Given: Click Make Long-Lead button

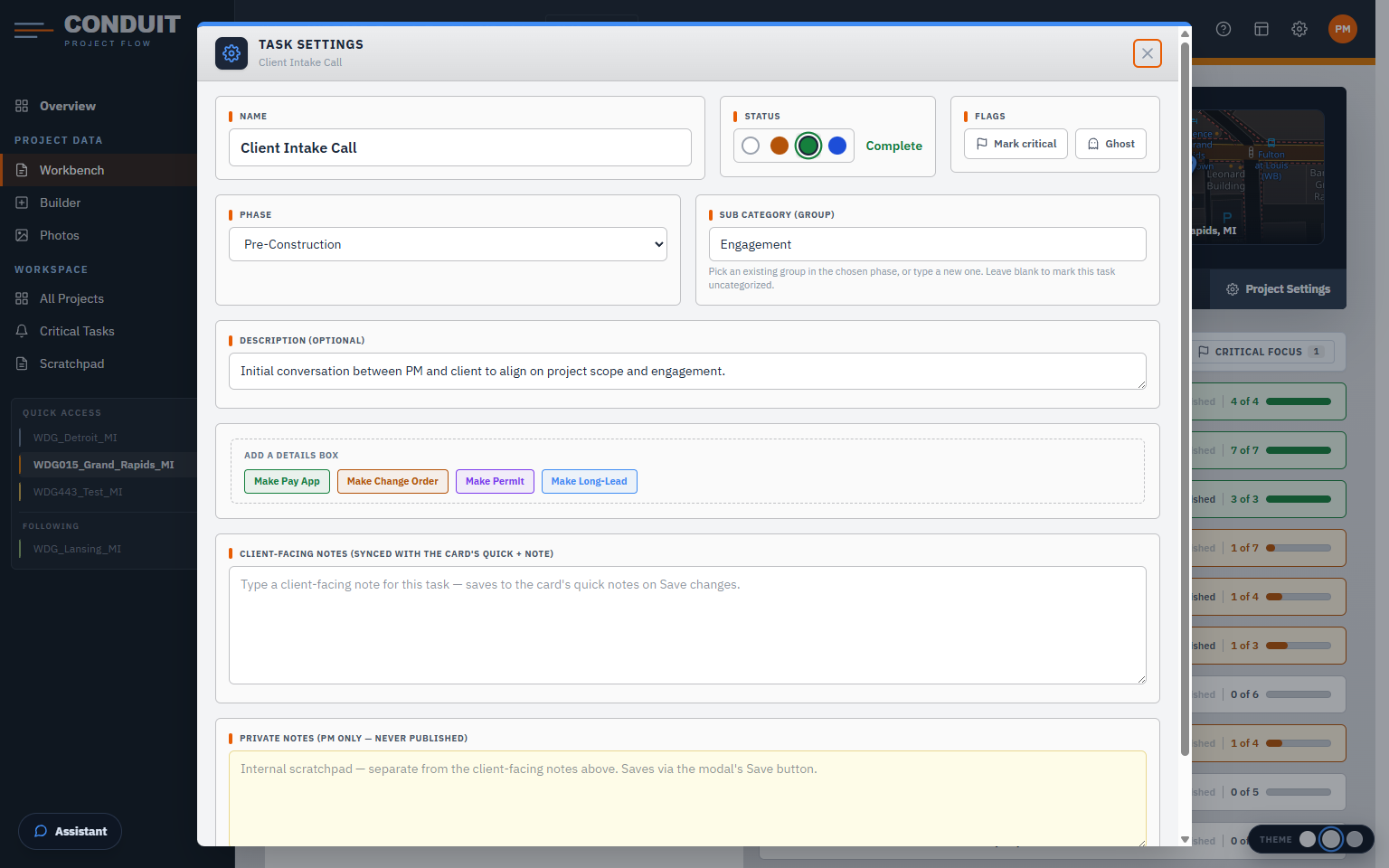Looking at the screenshot, I should [x=589, y=481].
